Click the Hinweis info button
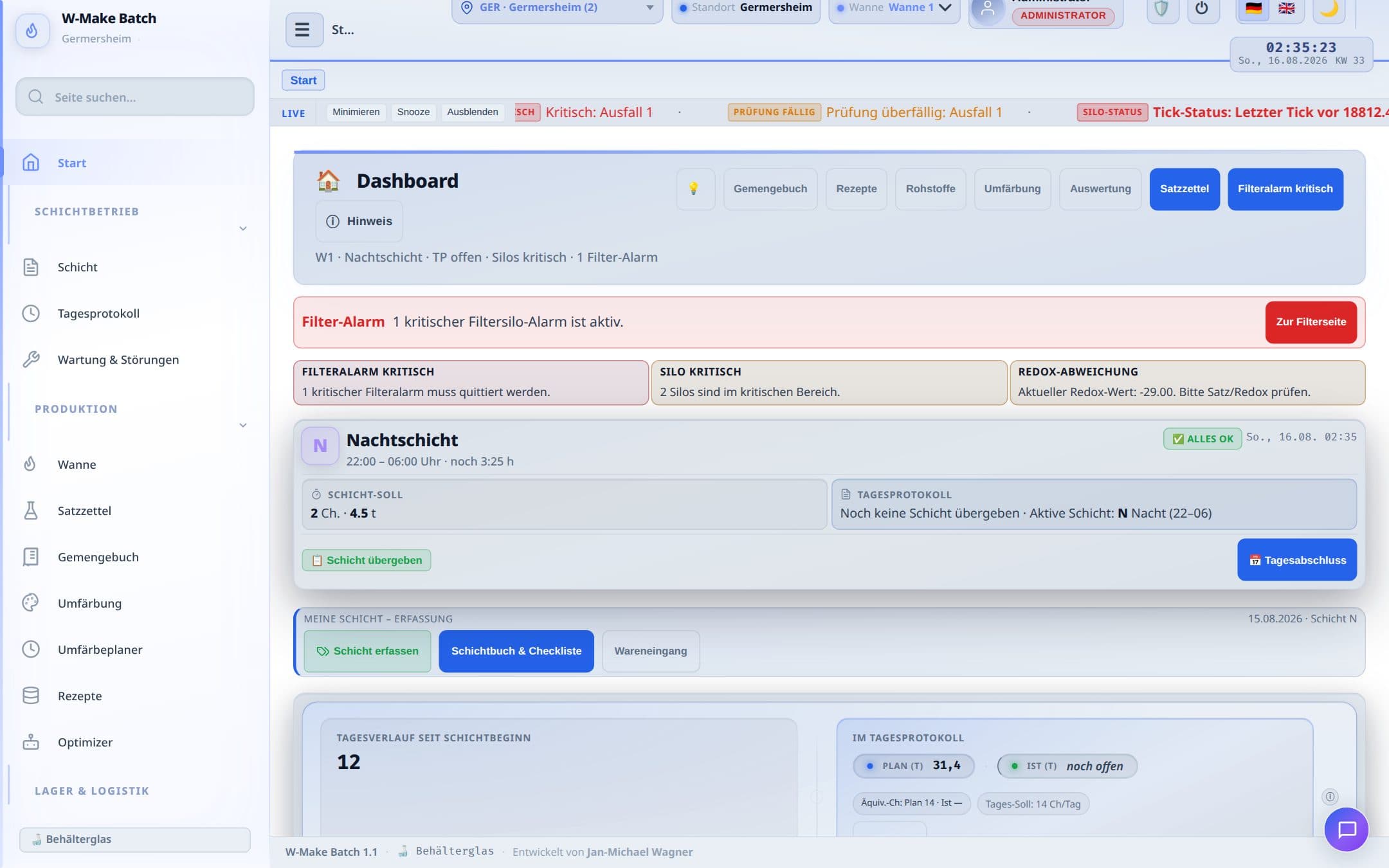The image size is (1389, 868). coord(359,221)
